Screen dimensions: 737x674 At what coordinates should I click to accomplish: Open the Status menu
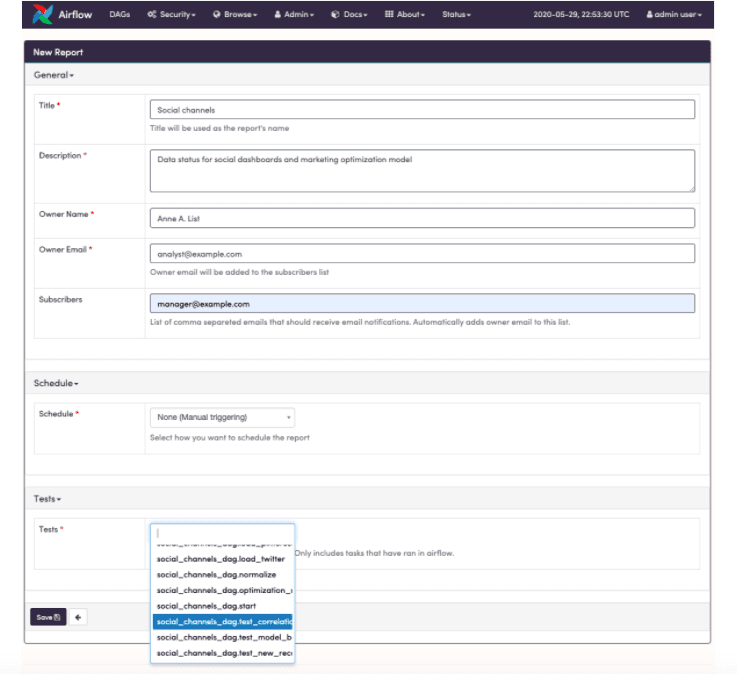point(456,15)
